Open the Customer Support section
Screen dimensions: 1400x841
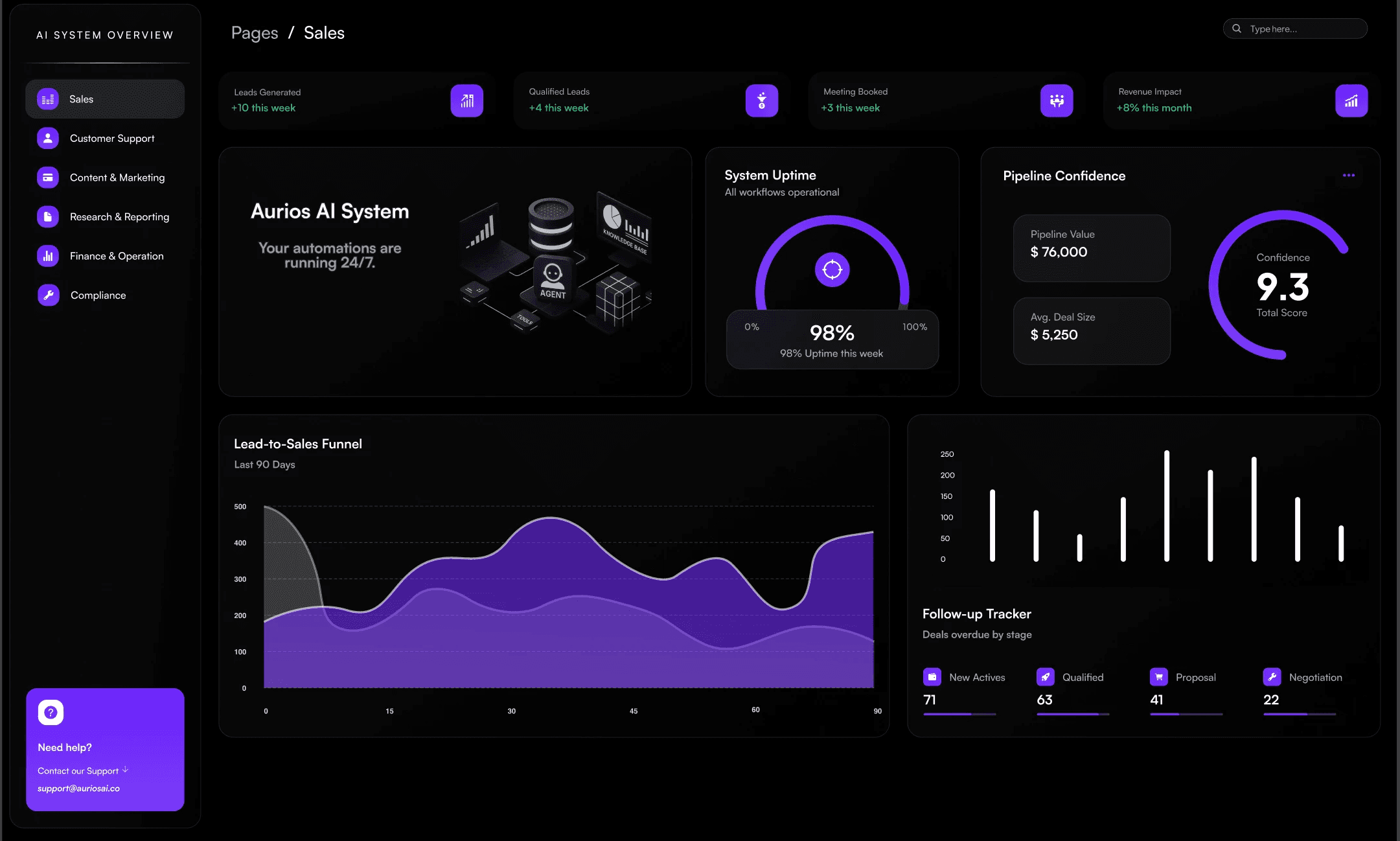click(x=111, y=139)
